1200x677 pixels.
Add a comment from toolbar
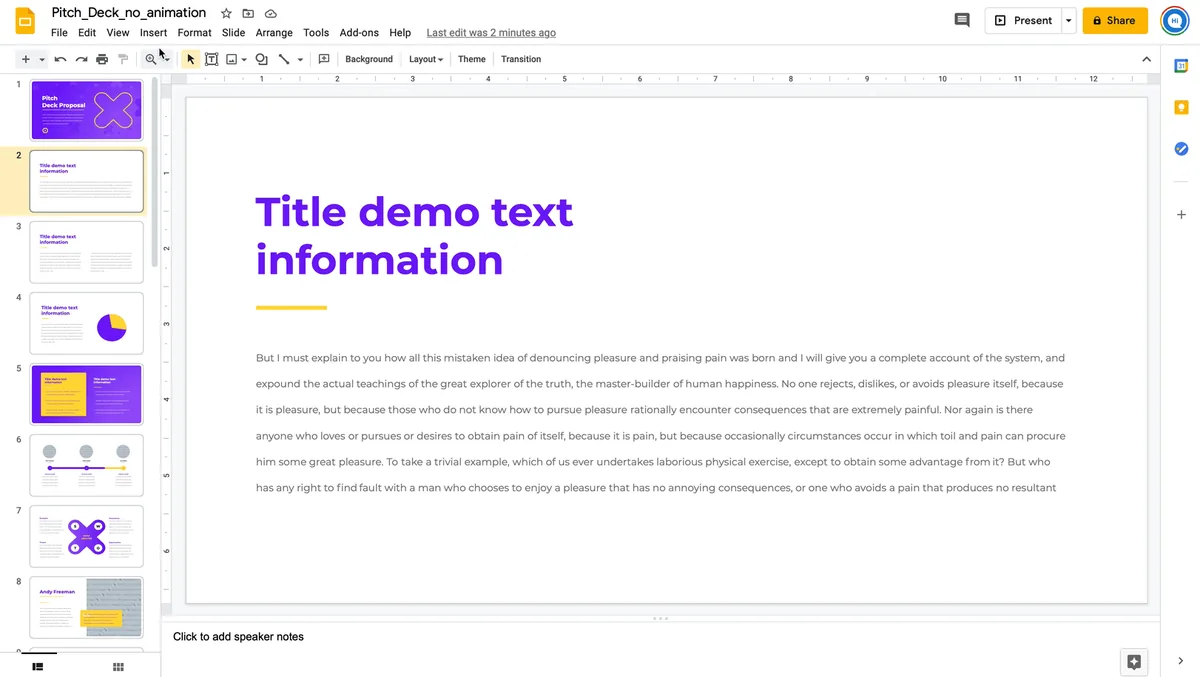tap(324, 59)
